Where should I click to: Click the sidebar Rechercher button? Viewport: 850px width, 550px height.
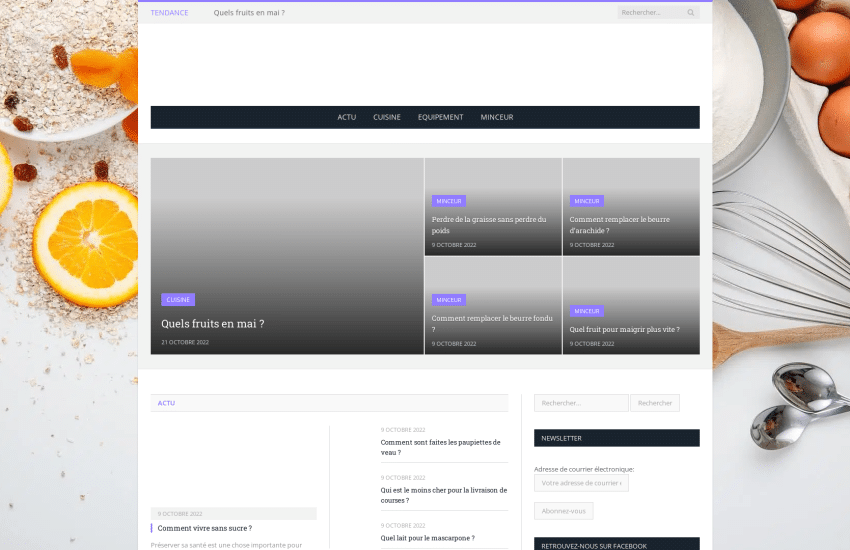(x=654, y=403)
